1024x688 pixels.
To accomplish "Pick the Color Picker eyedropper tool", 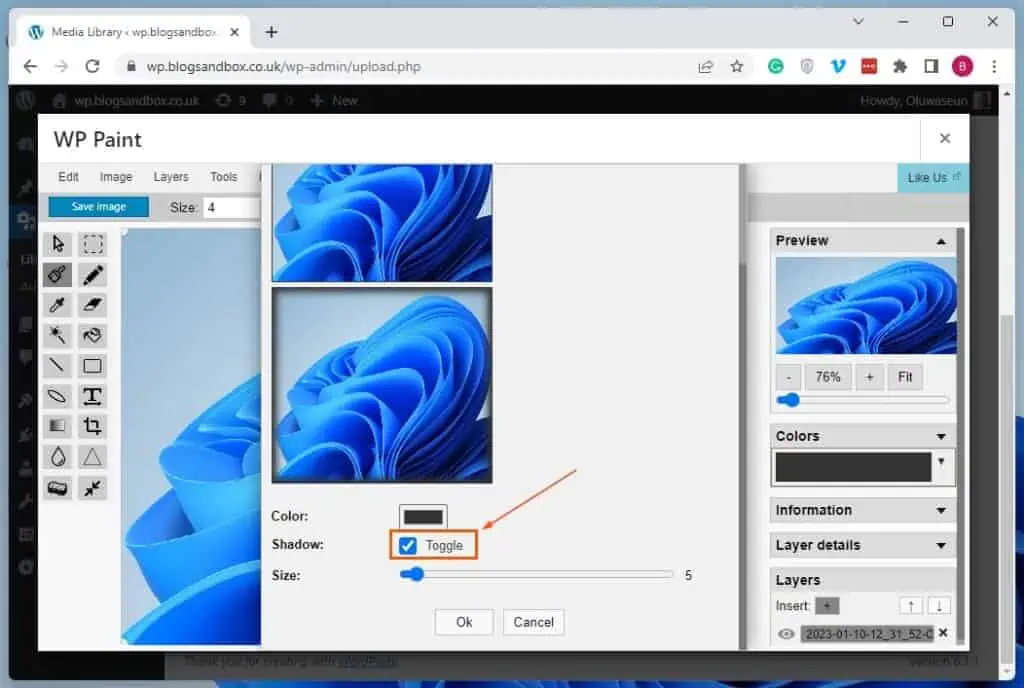I will 58,305.
